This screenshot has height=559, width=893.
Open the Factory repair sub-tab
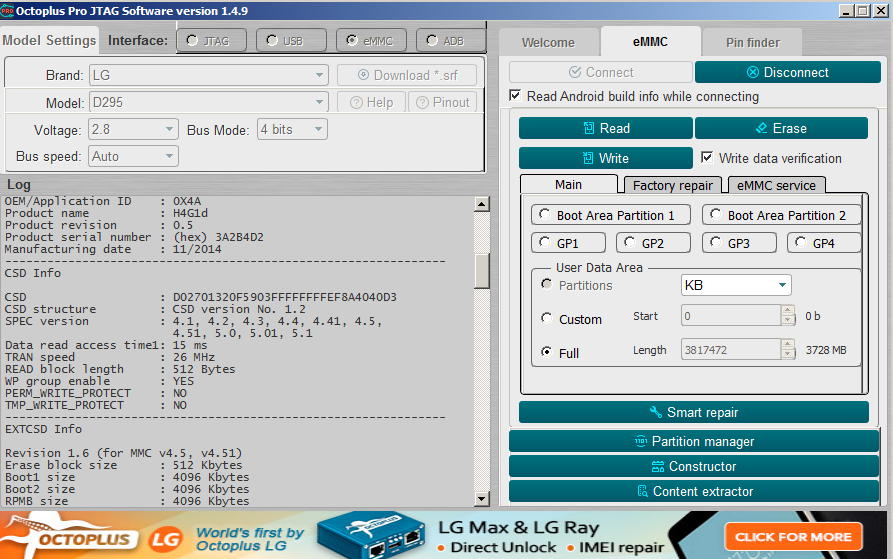[673, 186]
